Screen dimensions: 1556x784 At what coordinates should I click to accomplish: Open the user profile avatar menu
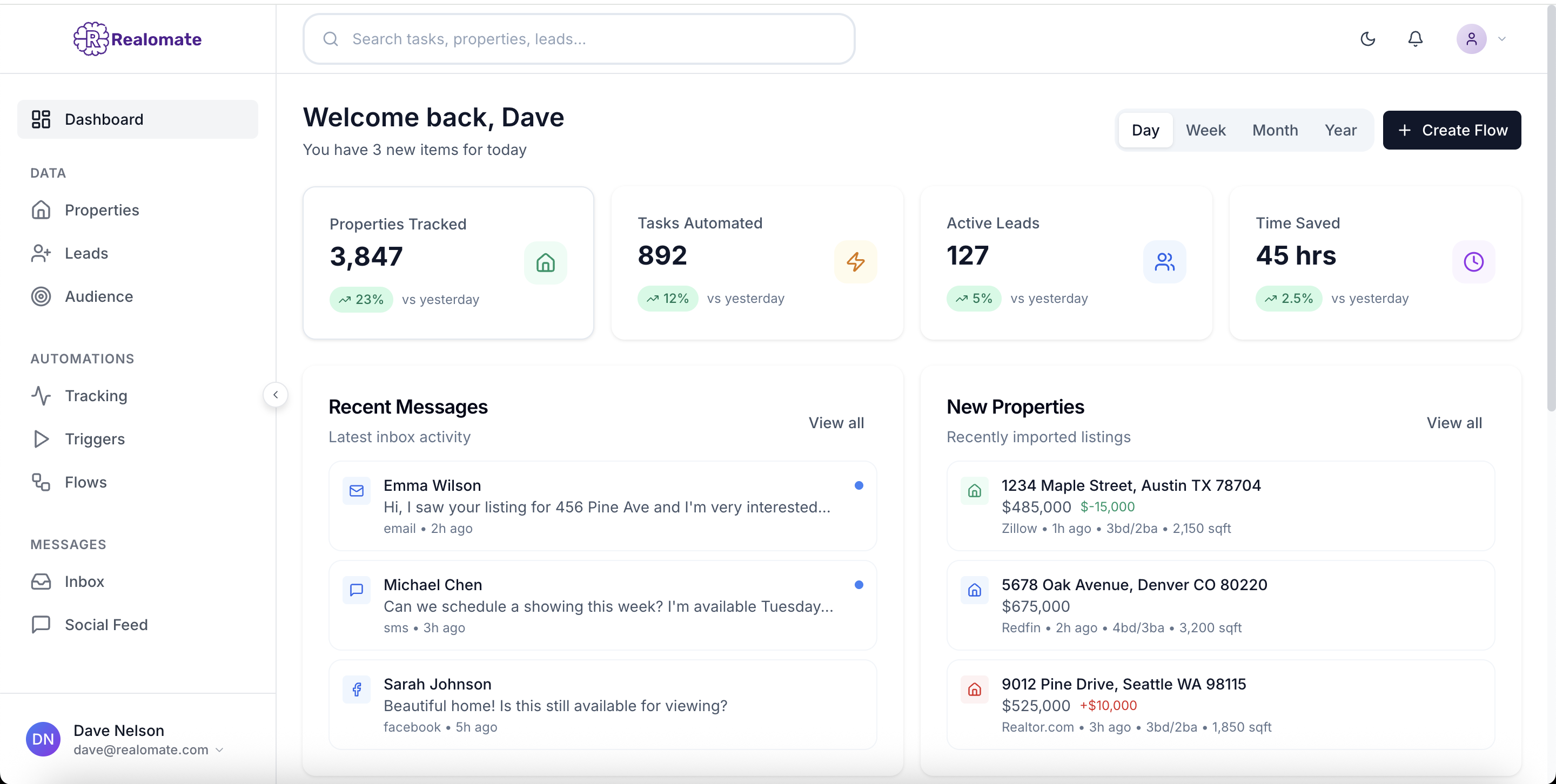[1471, 38]
